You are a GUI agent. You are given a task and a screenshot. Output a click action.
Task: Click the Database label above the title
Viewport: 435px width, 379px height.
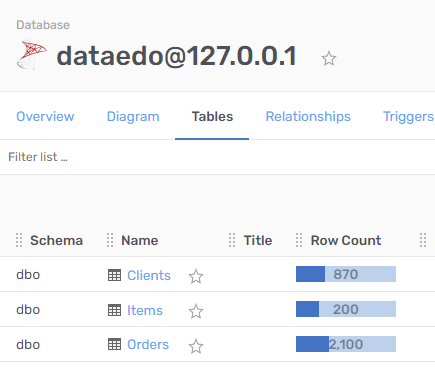[x=43, y=25]
